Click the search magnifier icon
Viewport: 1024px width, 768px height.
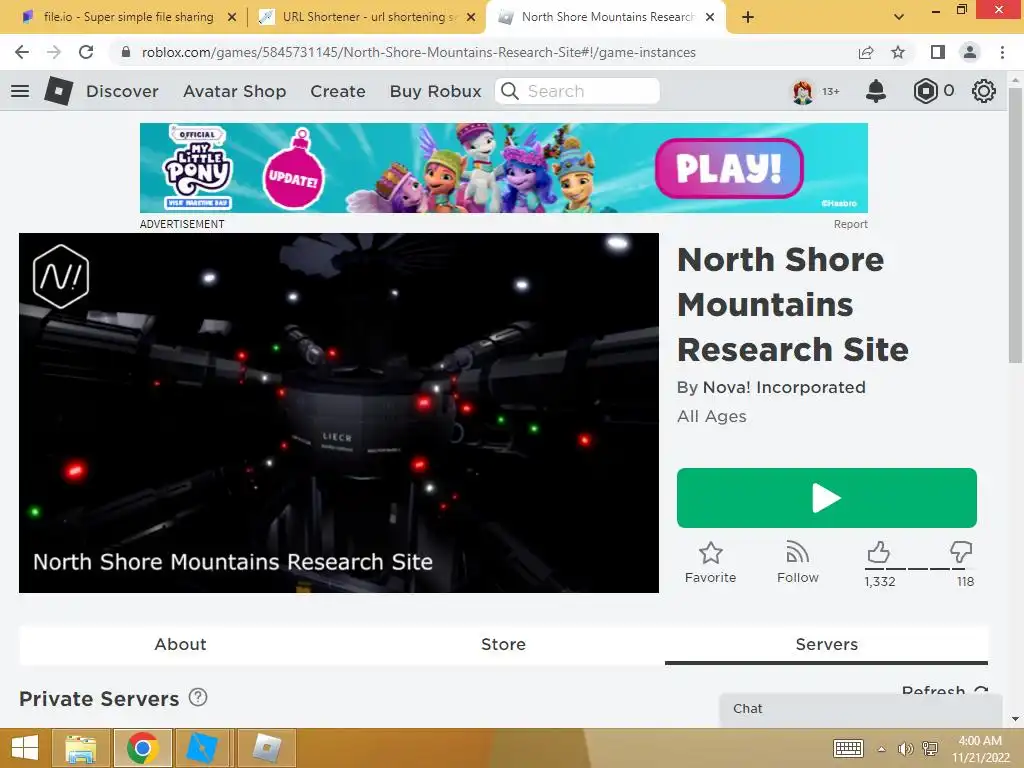tap(510, 91)
